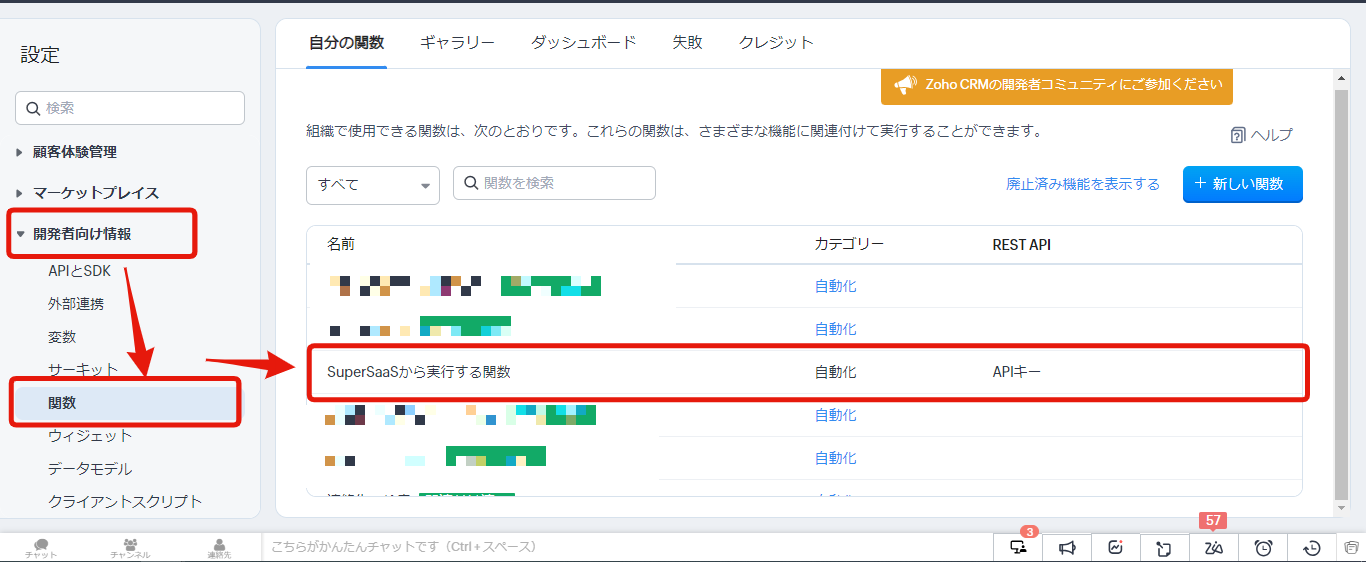Expand the マーケットプレイス section
Image resolution: width=1366 pixels, height=562 pixels.
point(19,193)
